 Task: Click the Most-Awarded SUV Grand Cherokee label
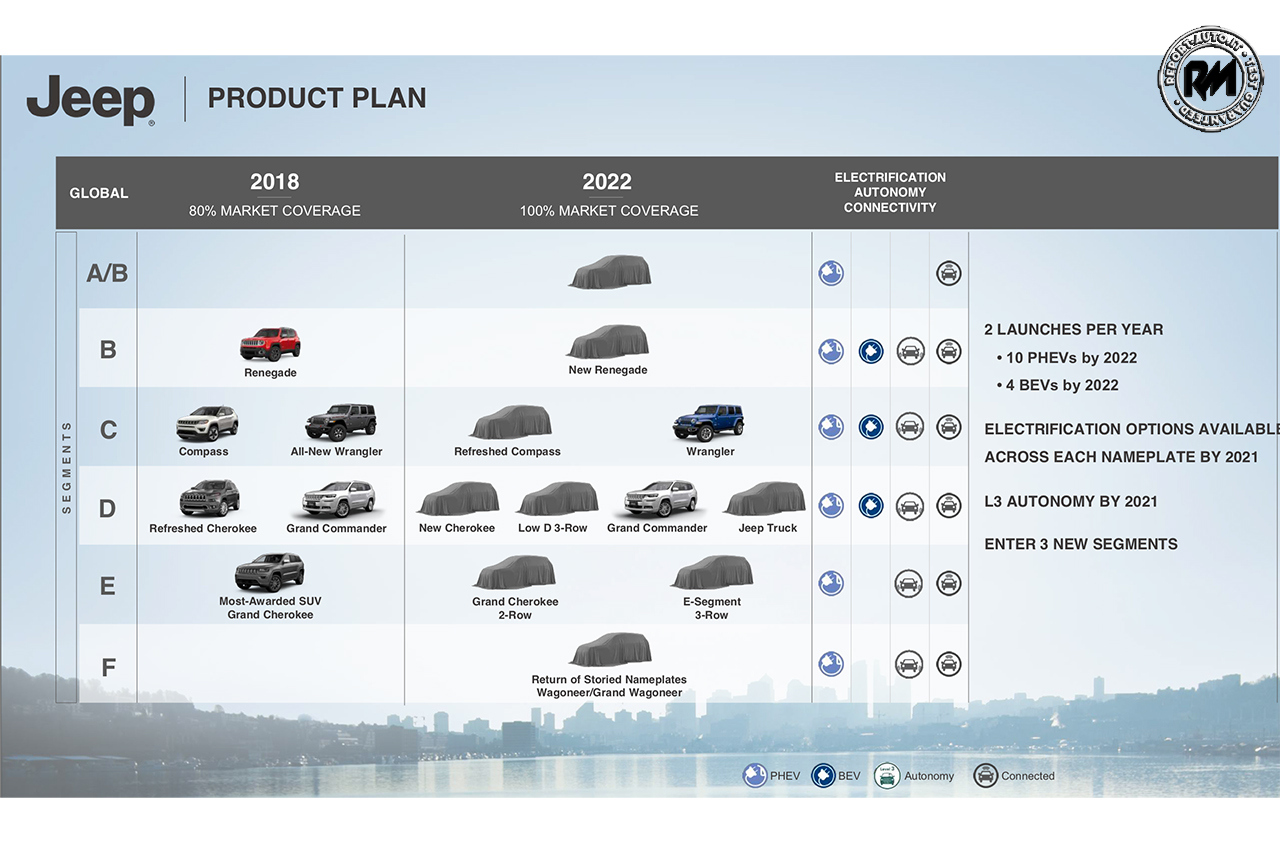click(270, 608)
